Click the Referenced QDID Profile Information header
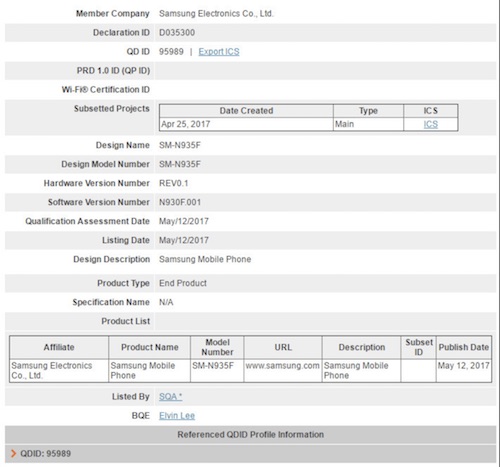 click(250, 435)
